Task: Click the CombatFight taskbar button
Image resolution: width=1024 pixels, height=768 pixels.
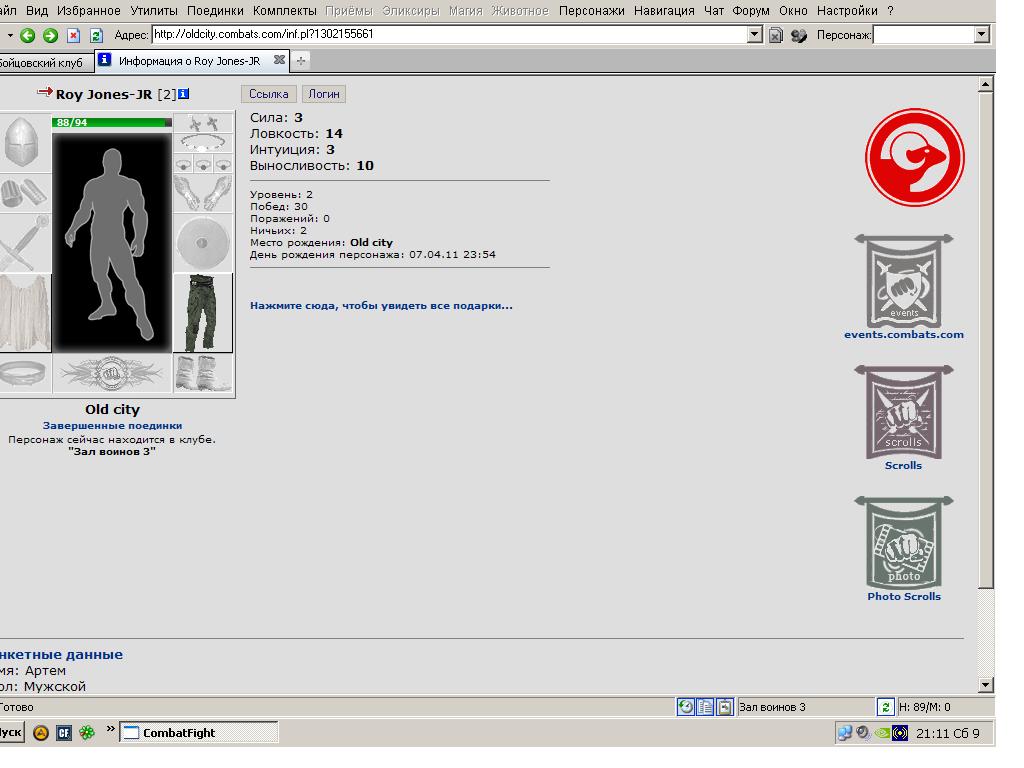Action: tap(199, 733)
